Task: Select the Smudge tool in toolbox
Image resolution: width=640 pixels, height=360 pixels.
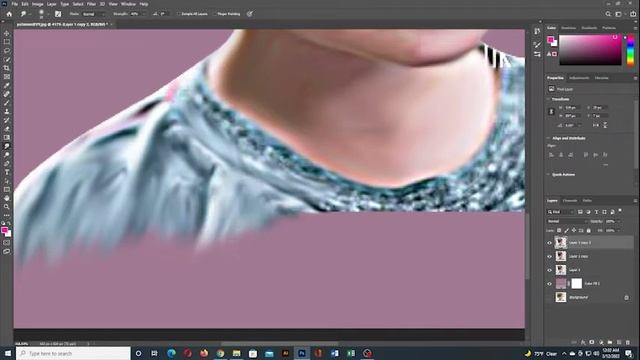Action: [x=7, y=146]
